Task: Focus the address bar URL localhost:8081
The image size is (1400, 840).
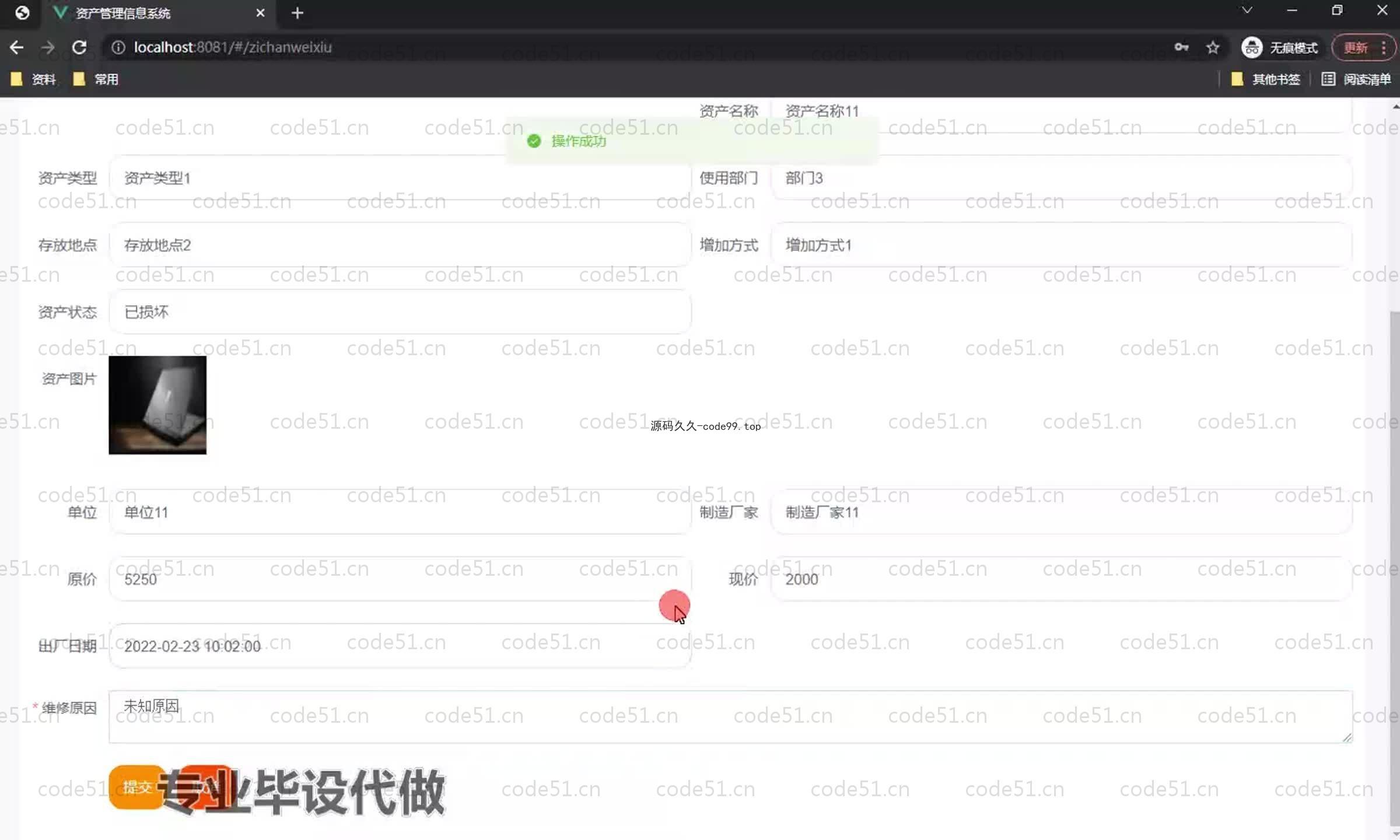Action: (233, 47)
